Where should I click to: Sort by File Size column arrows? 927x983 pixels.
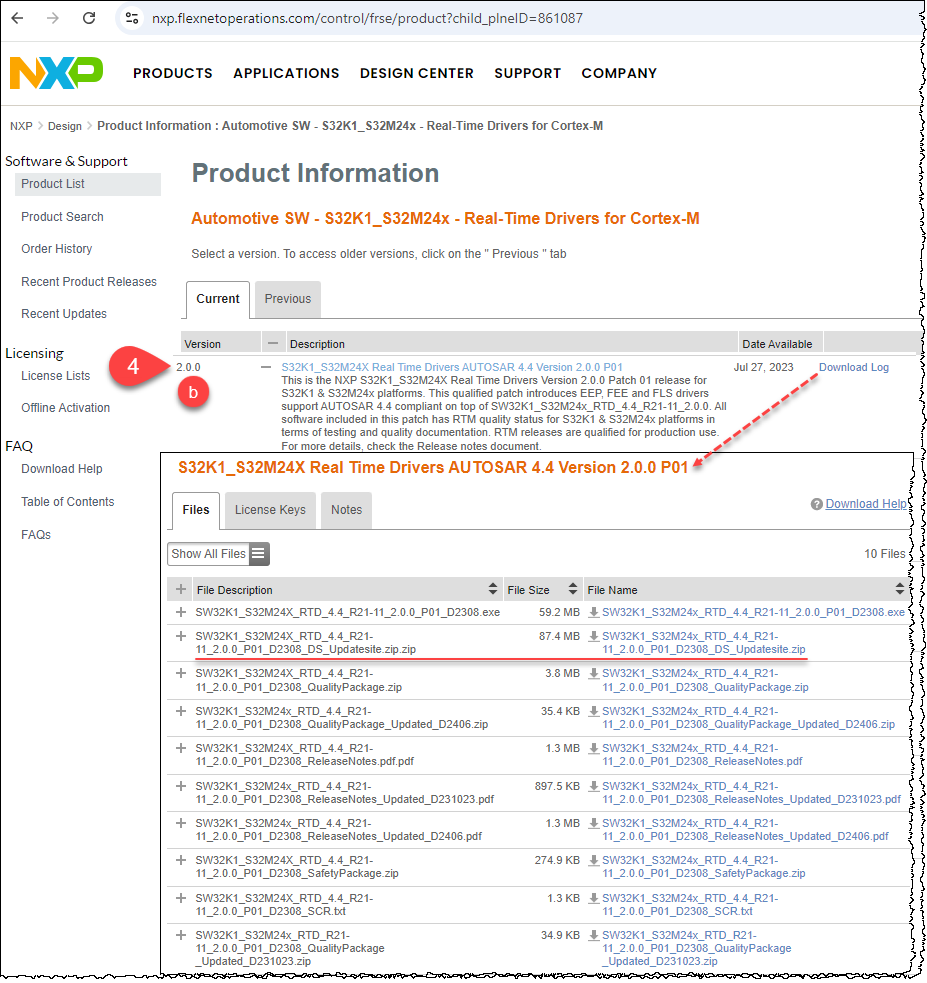[572, 589]
